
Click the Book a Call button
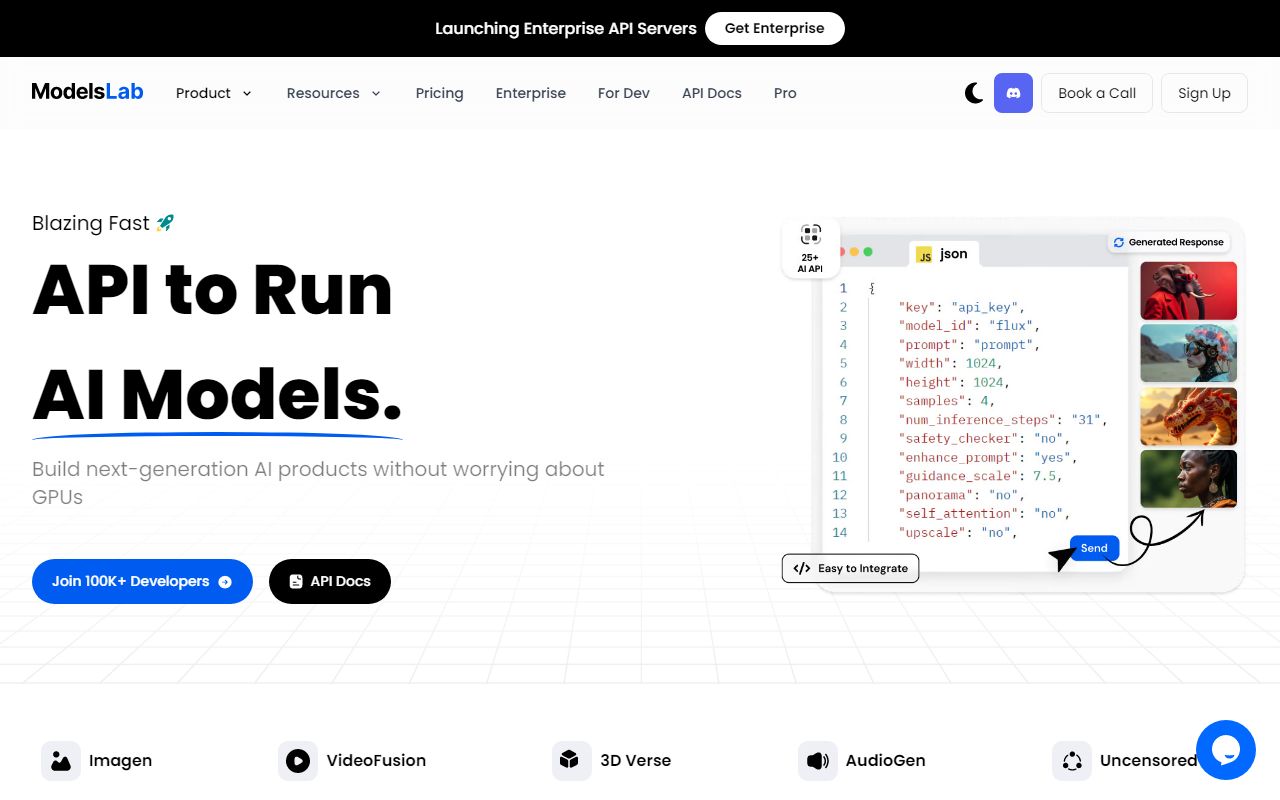[x=1096, y=93]
